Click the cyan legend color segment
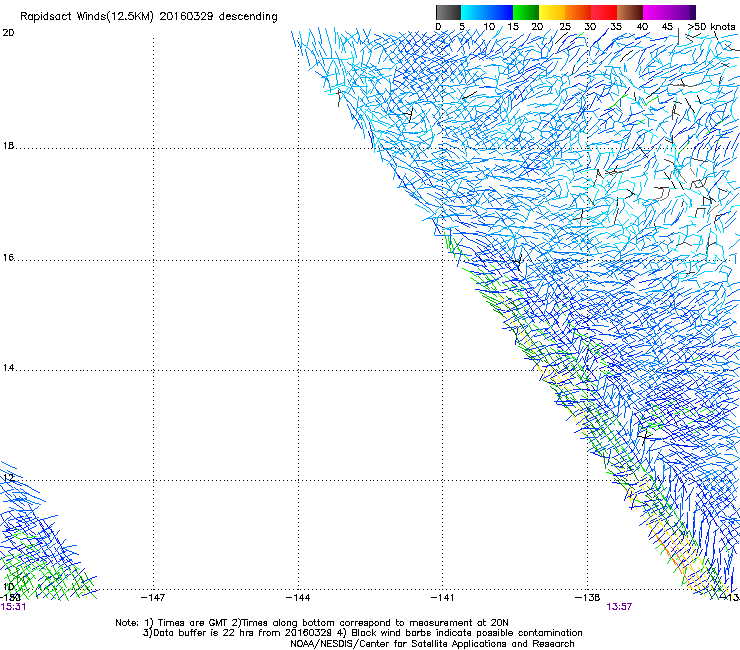This screenshot has width=740, height=650. pos(474,12)
